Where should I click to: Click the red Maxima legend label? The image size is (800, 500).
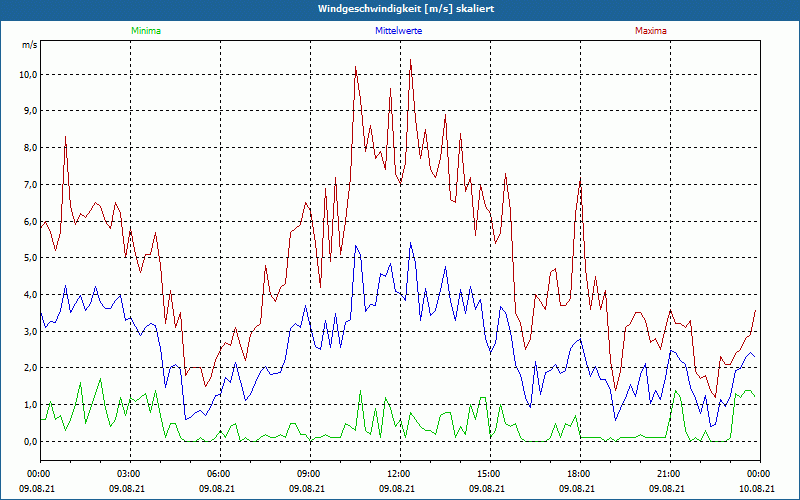pyautogui.click(x=651, y=31)
